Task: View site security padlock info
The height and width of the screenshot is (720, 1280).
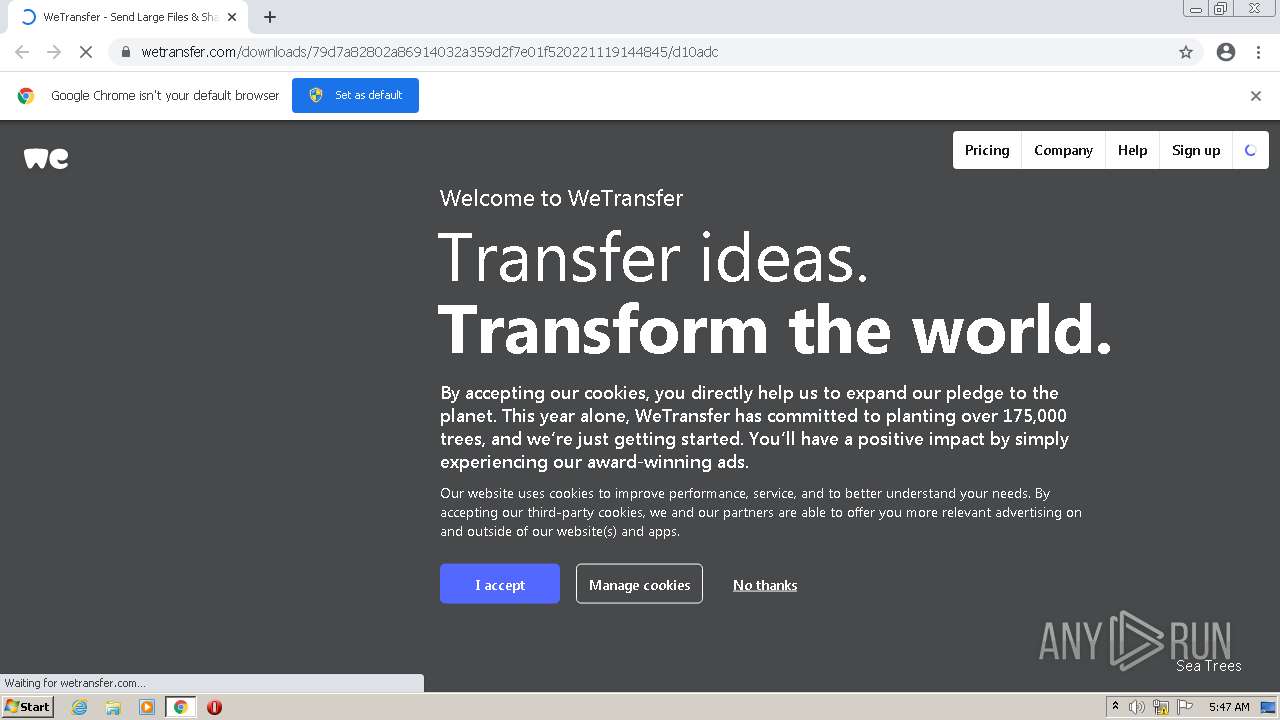Action: (126, 52)
